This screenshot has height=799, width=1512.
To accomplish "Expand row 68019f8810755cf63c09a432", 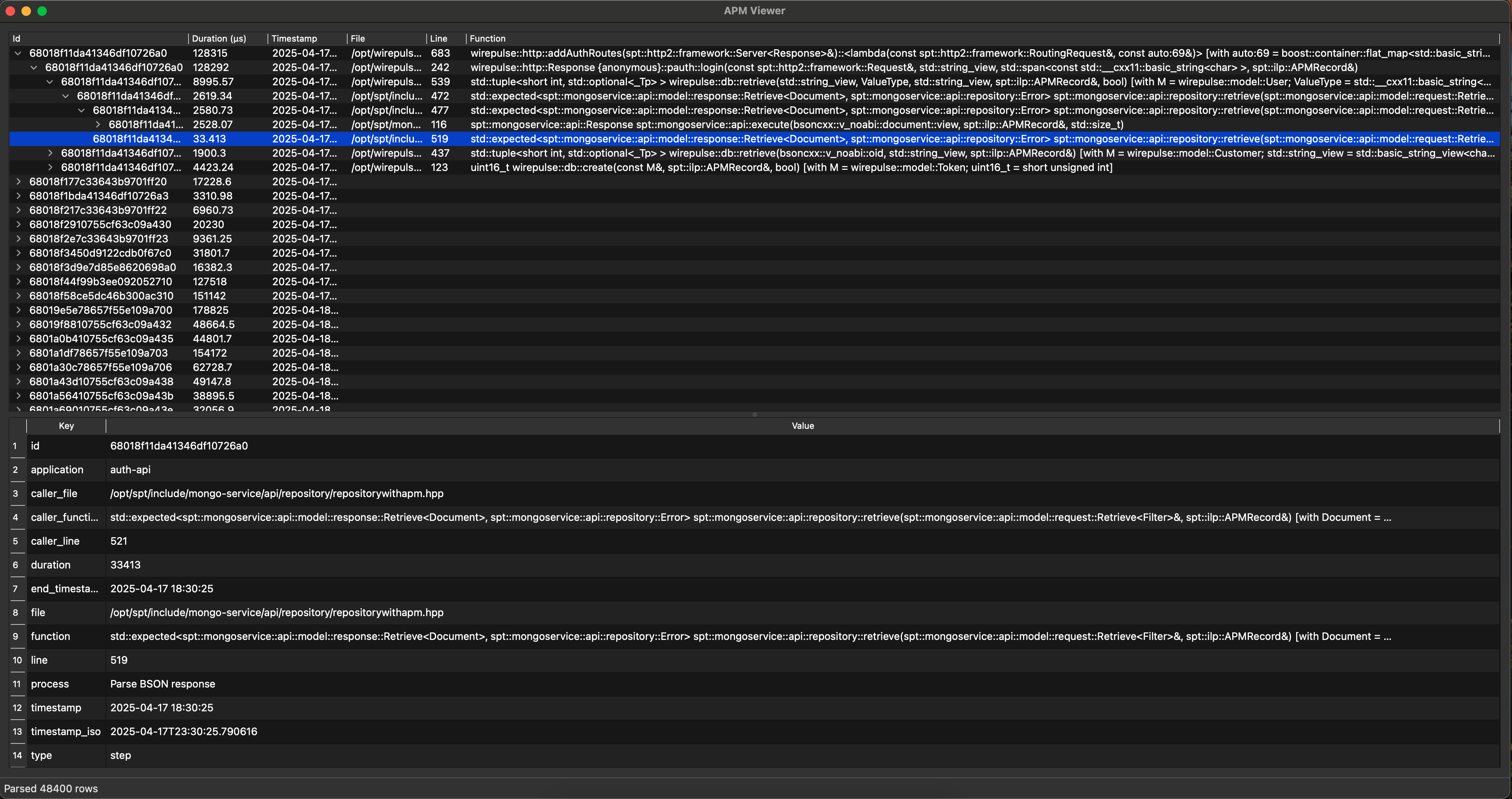I will point(18,325).
